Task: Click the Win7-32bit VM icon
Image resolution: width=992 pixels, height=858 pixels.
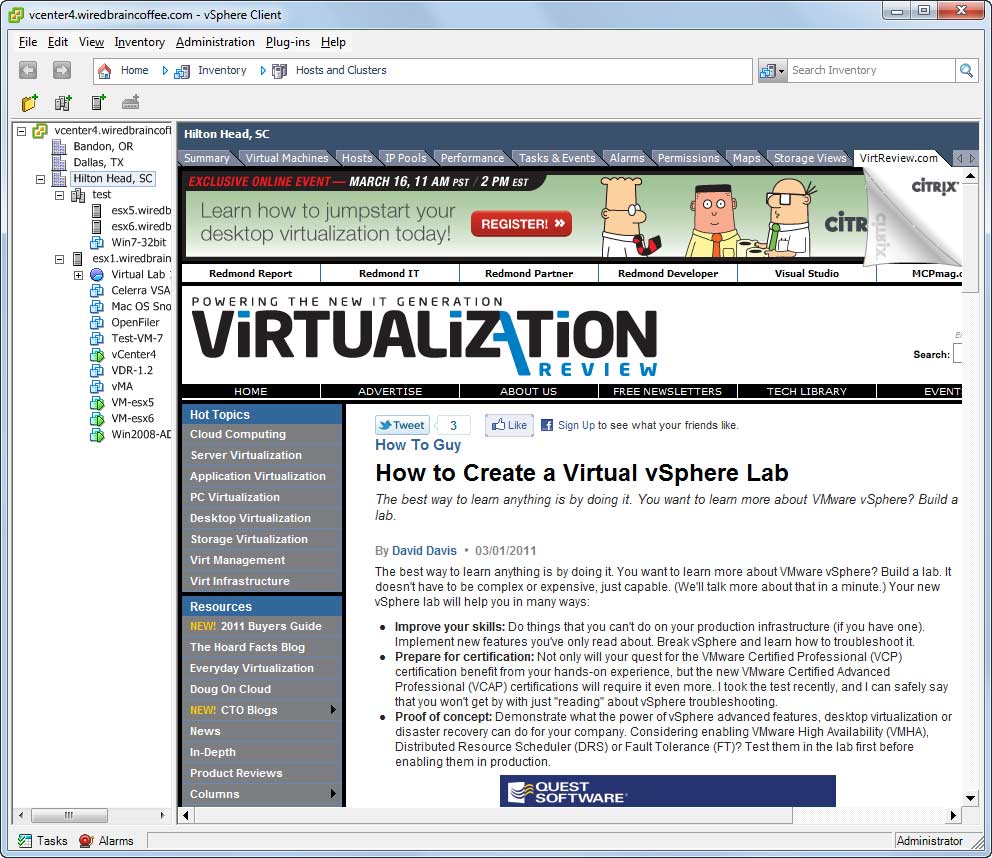Action: 97,242
